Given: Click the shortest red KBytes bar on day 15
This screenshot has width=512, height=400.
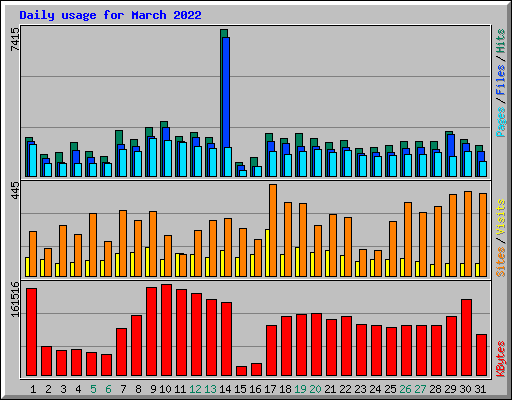Looking at the screenshot, I should [241, 371].
